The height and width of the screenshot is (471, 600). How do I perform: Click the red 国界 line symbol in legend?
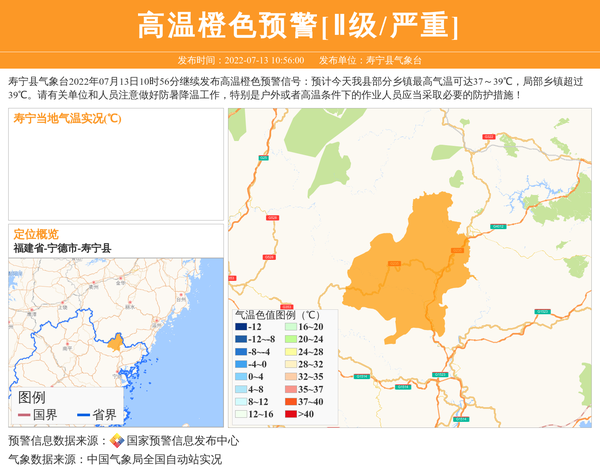(x=25, y=415)
